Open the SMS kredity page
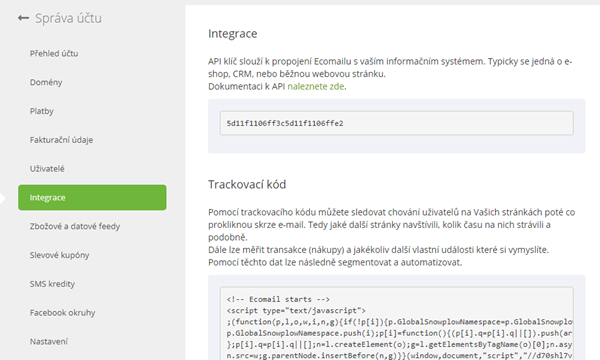The width and height of the screenshot is (600, 360). 52,284
